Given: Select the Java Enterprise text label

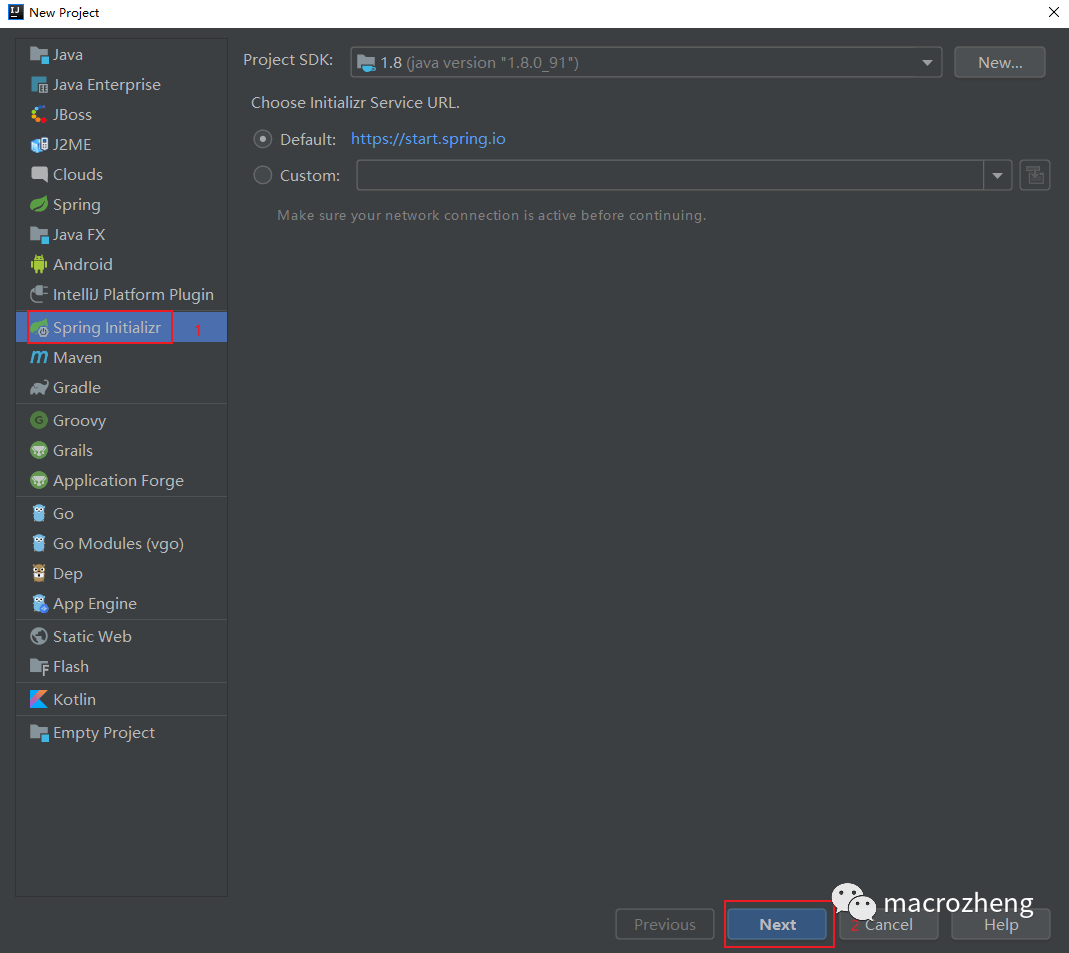Looking at the screenshot, I should pyautogui.click(x=107, y=85).
